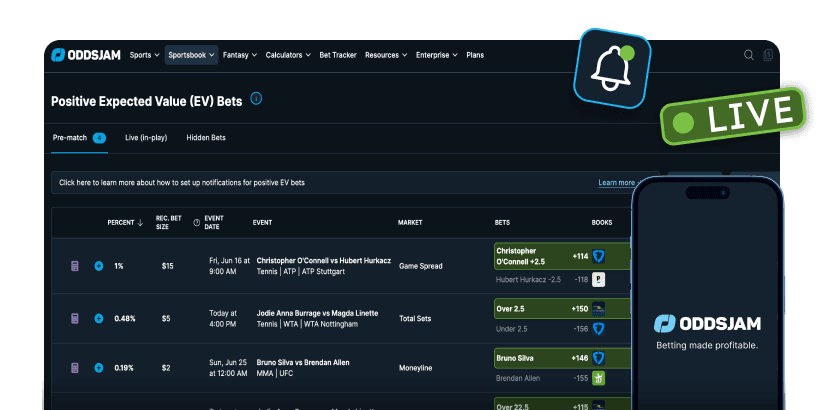Open the search magnifier icon

(749, 55)
